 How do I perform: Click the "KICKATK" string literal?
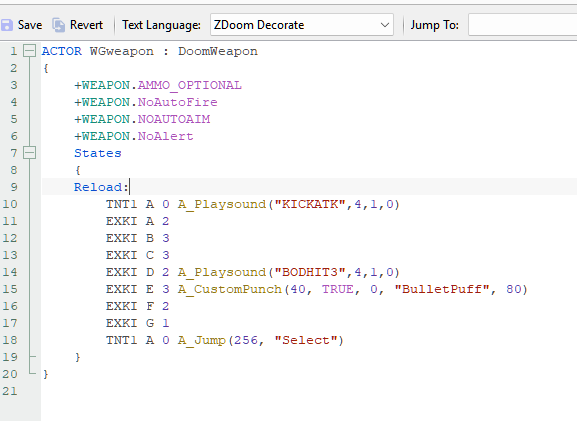click(x=310, y=204)
